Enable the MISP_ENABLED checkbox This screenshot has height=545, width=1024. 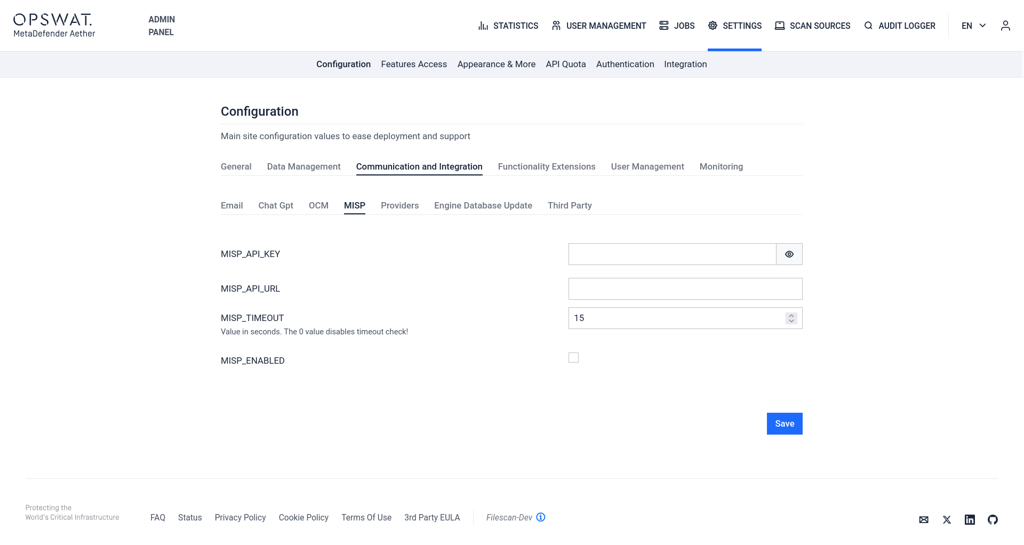(x=573, y=358)
